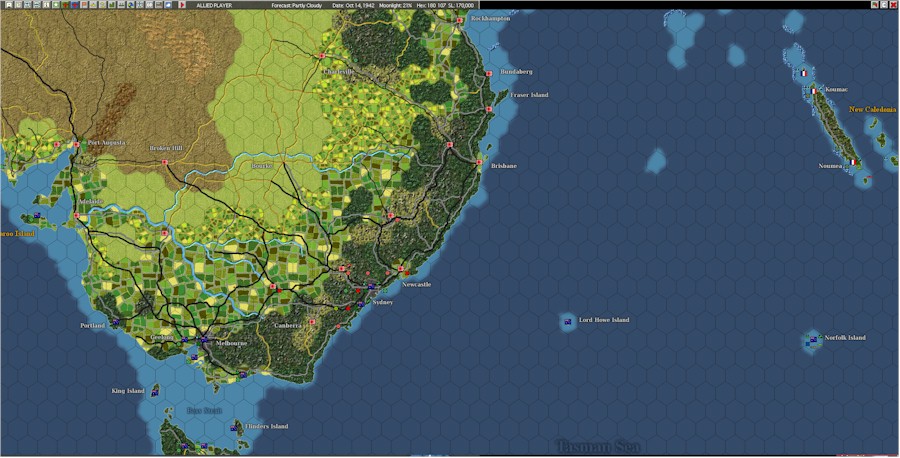This screenshot has height=458, width=900.
Task: Click the Moonlight percentage readout
Action: click(x=395, y=5)
